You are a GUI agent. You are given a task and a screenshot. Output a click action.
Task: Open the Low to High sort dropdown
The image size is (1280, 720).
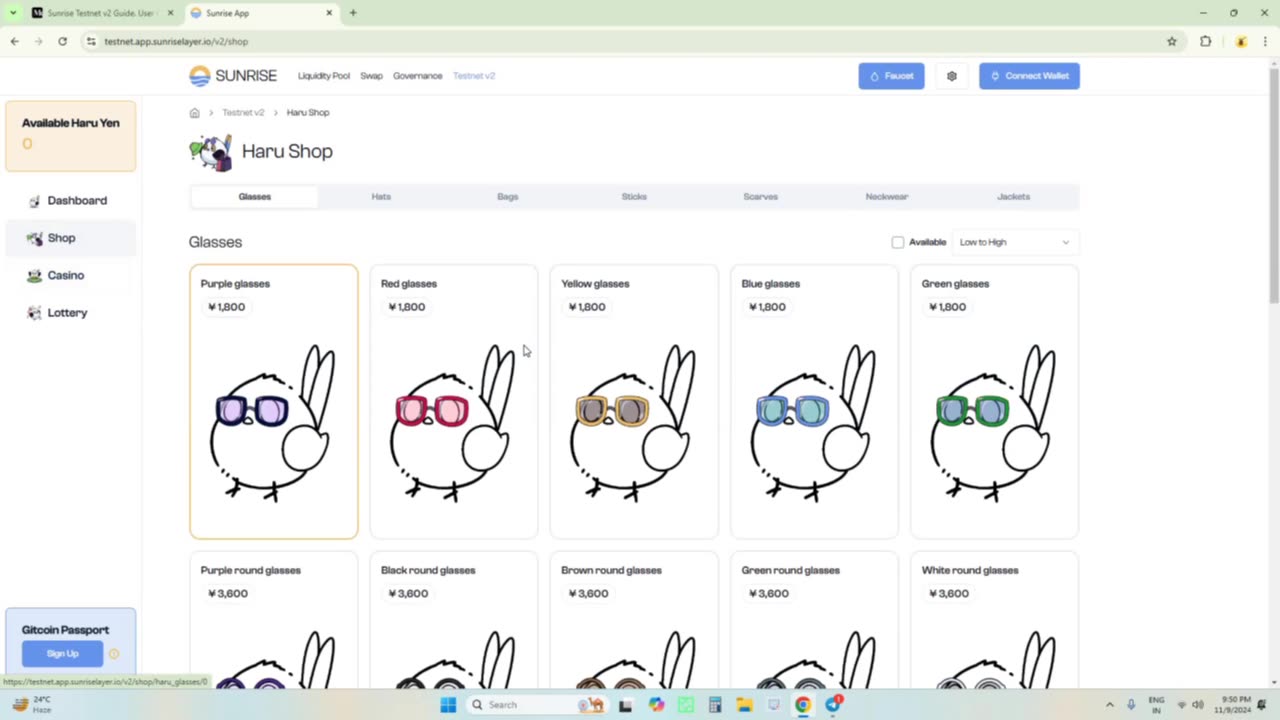1014,242
